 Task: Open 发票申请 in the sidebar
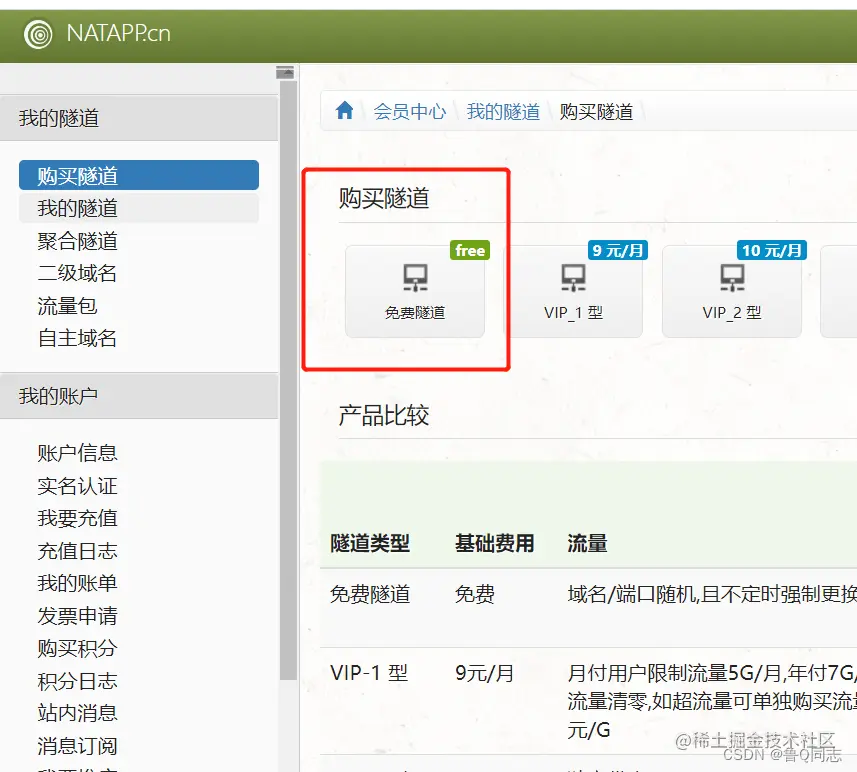coord(78,616)
